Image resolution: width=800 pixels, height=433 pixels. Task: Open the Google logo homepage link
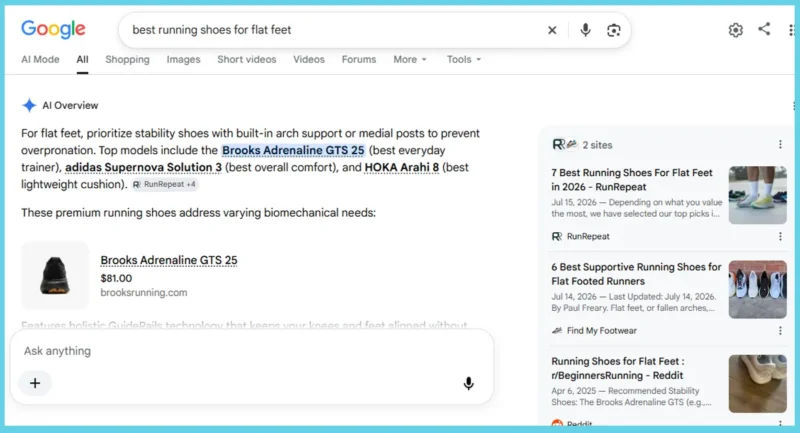click(53, 29)
